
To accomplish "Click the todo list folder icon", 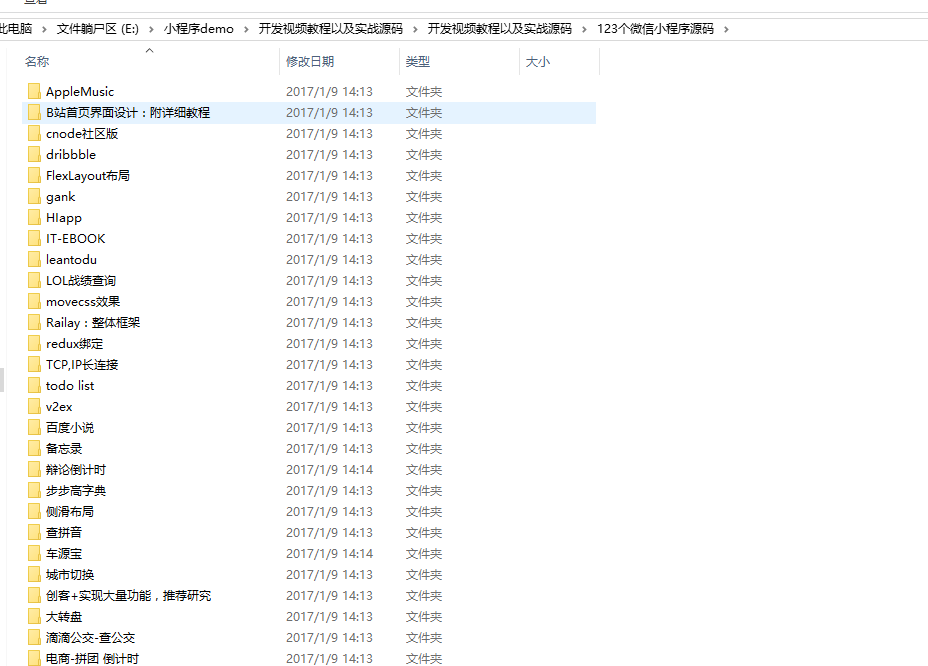I will pyautogui.click(x=34, y=385).
